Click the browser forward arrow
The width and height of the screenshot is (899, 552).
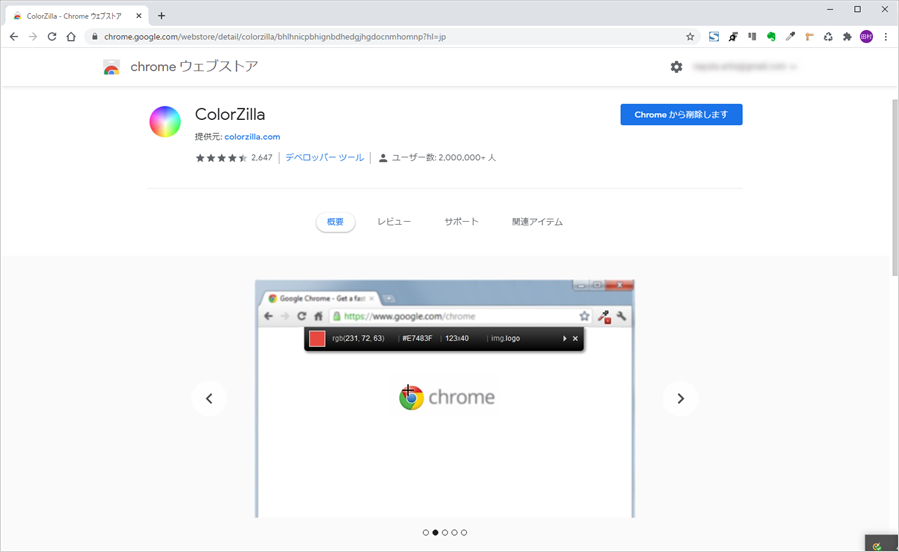point(33,37)
